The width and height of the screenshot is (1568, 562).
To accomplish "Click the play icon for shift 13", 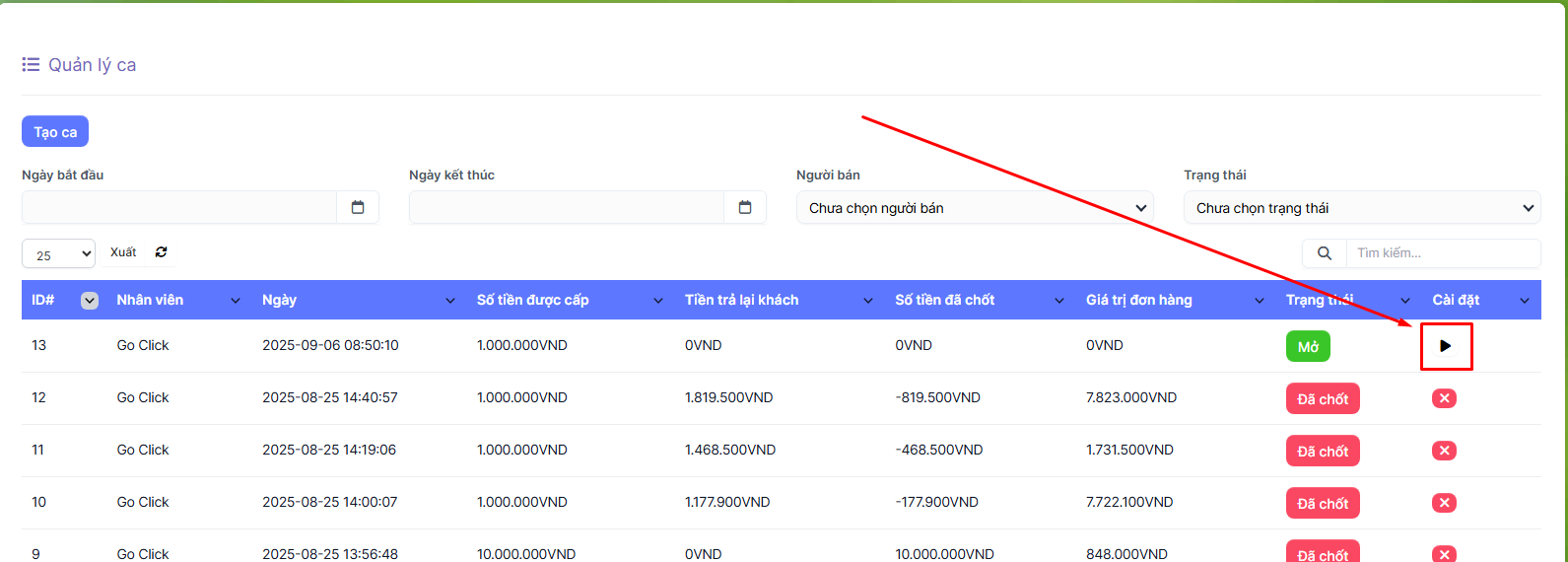I will pyautogui.click(x=1445, y=346).
